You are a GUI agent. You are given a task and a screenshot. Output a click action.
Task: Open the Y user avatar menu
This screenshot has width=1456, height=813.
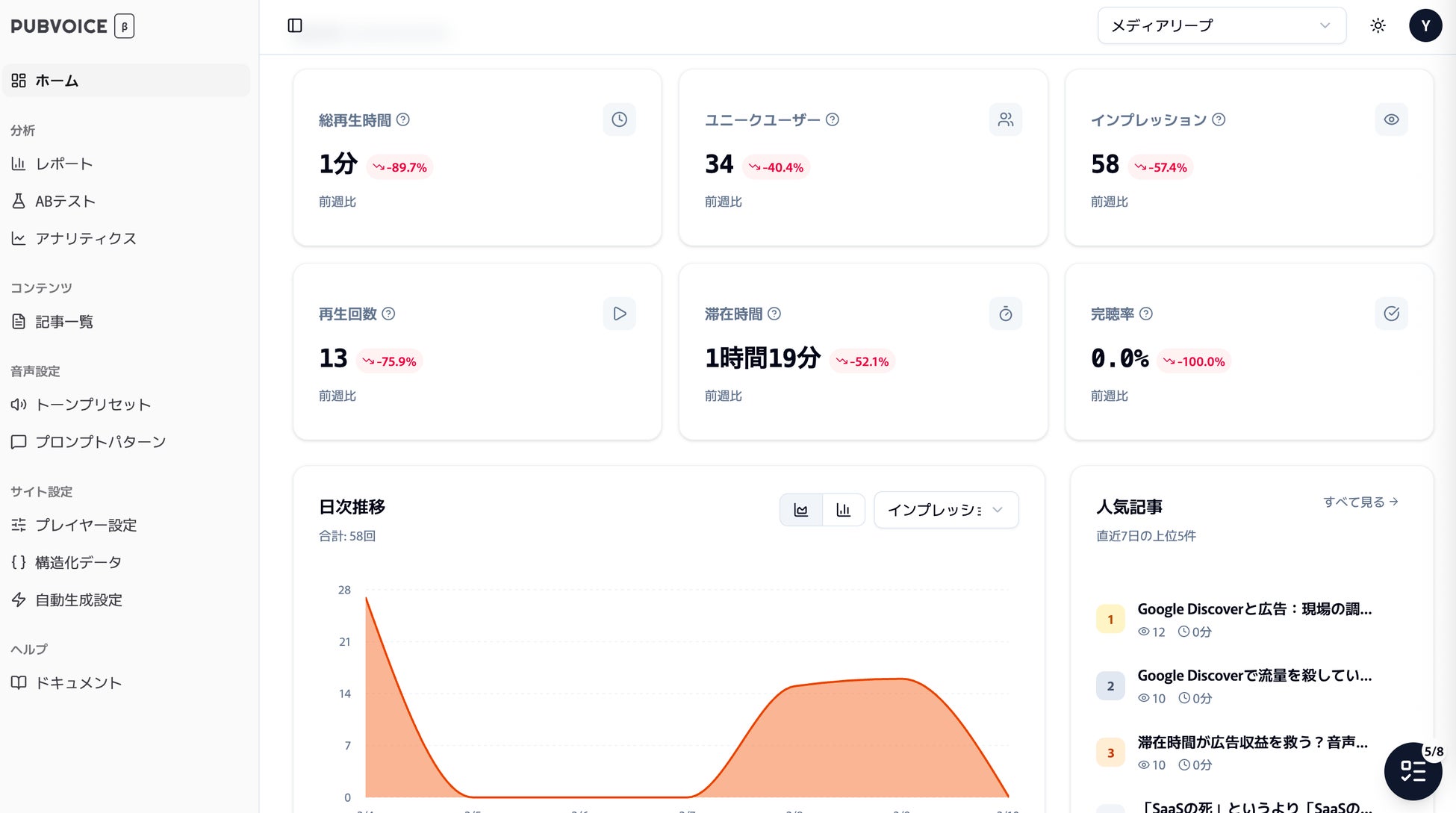[x=1425, y=26]
